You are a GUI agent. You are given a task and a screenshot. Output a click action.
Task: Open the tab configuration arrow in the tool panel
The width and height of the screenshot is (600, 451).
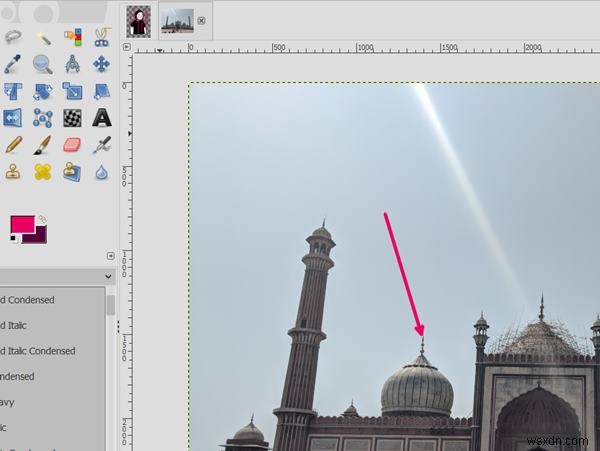tap(110, 256)
